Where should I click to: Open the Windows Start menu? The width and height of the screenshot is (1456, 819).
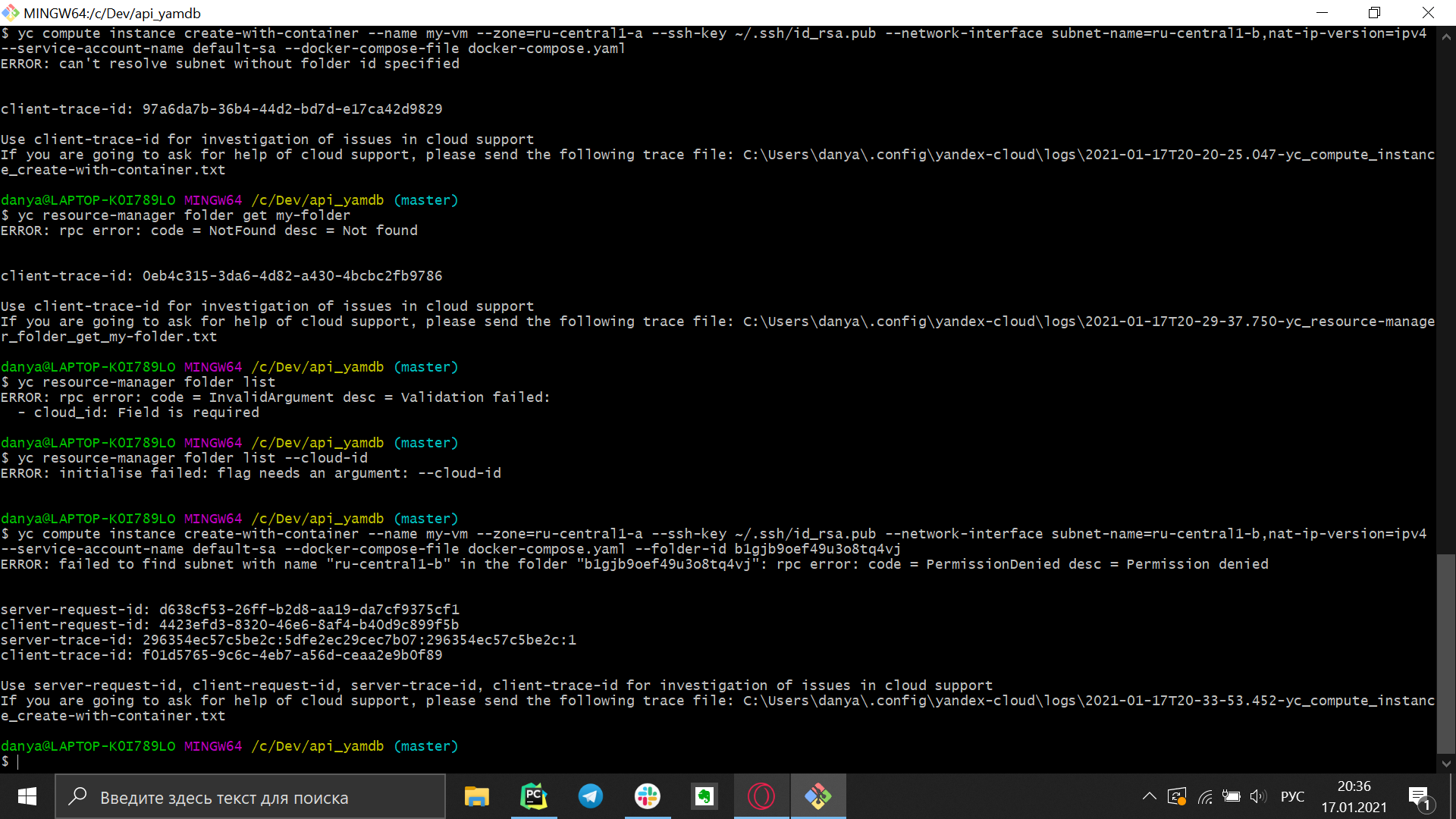pyautogui.click(x=27, y=796)
